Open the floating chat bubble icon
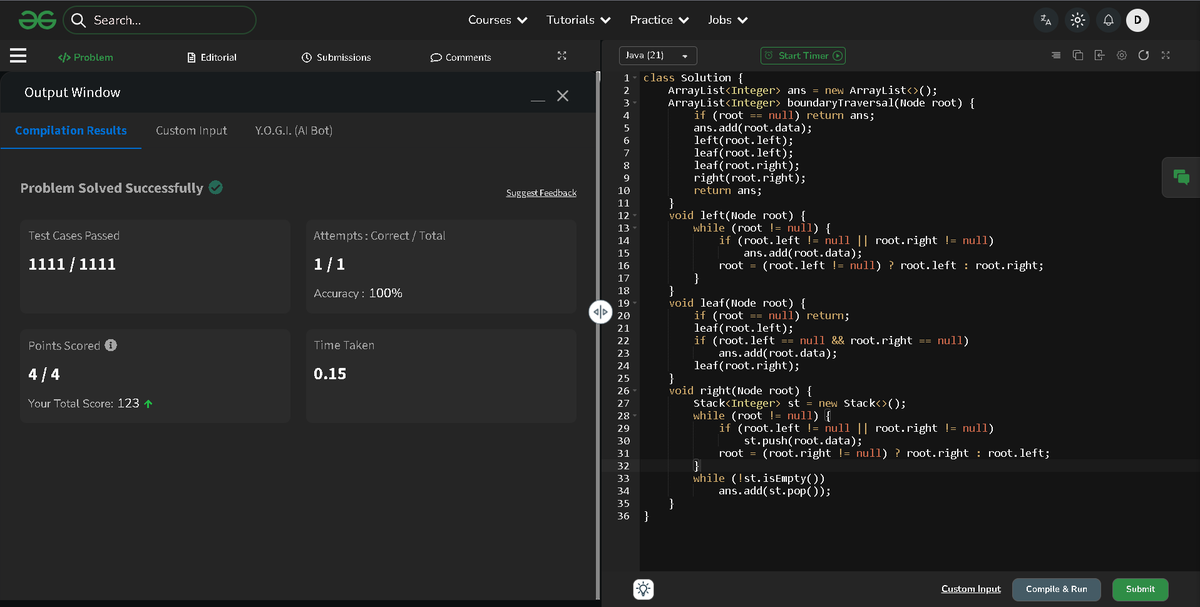The image size is (1200, 607). 1181,177
